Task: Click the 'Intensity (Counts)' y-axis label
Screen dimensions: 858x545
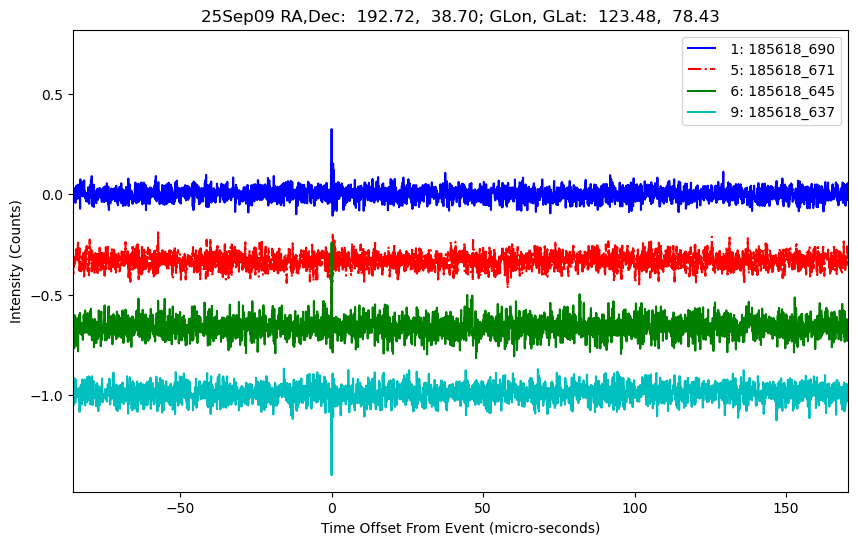Action: (15, 262)
